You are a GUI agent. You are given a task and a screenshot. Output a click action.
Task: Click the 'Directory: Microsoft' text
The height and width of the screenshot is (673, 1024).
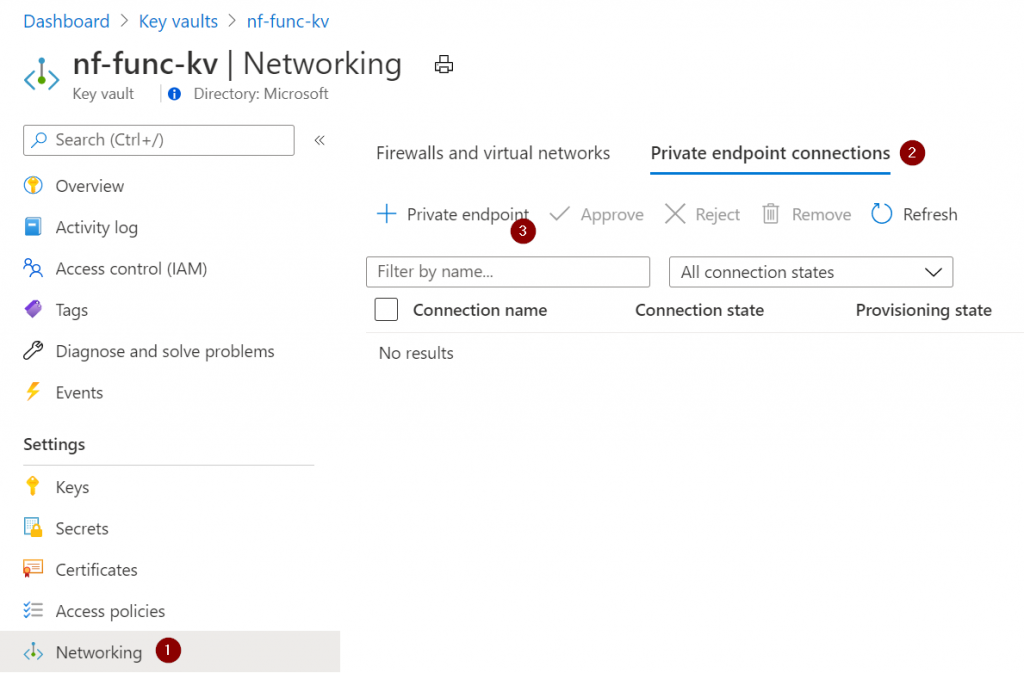261,94
